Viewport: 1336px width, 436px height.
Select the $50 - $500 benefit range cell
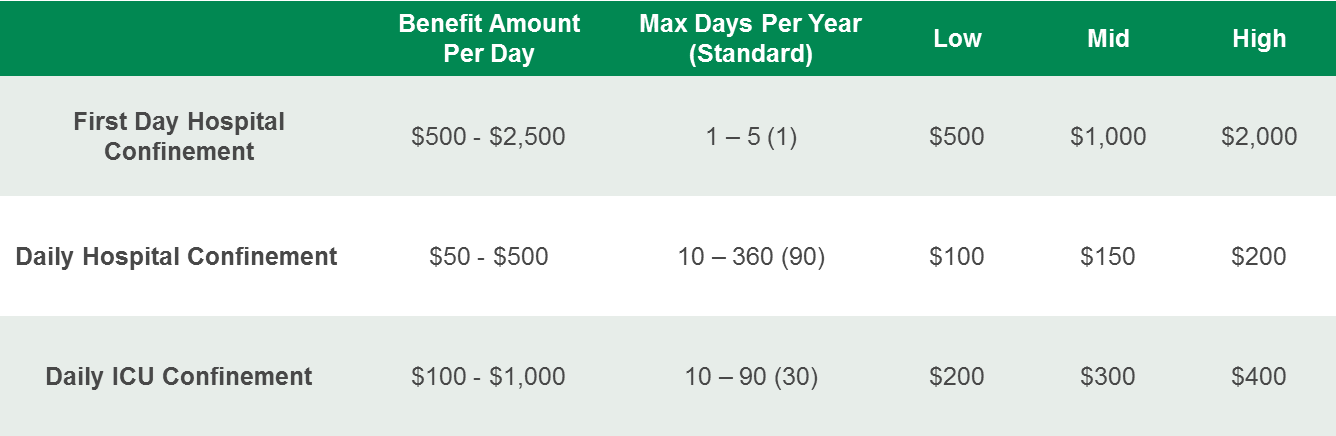[488, 256]
